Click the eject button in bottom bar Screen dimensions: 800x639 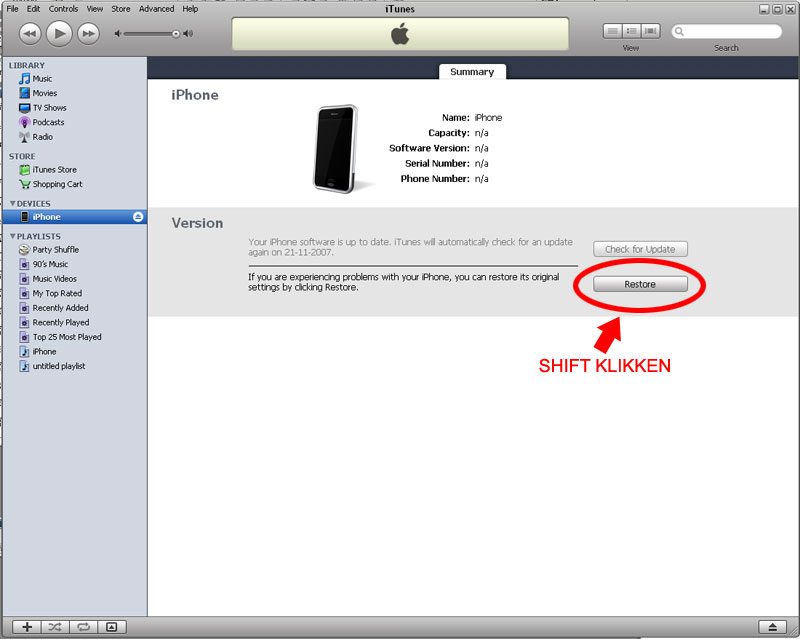point(772,627)
